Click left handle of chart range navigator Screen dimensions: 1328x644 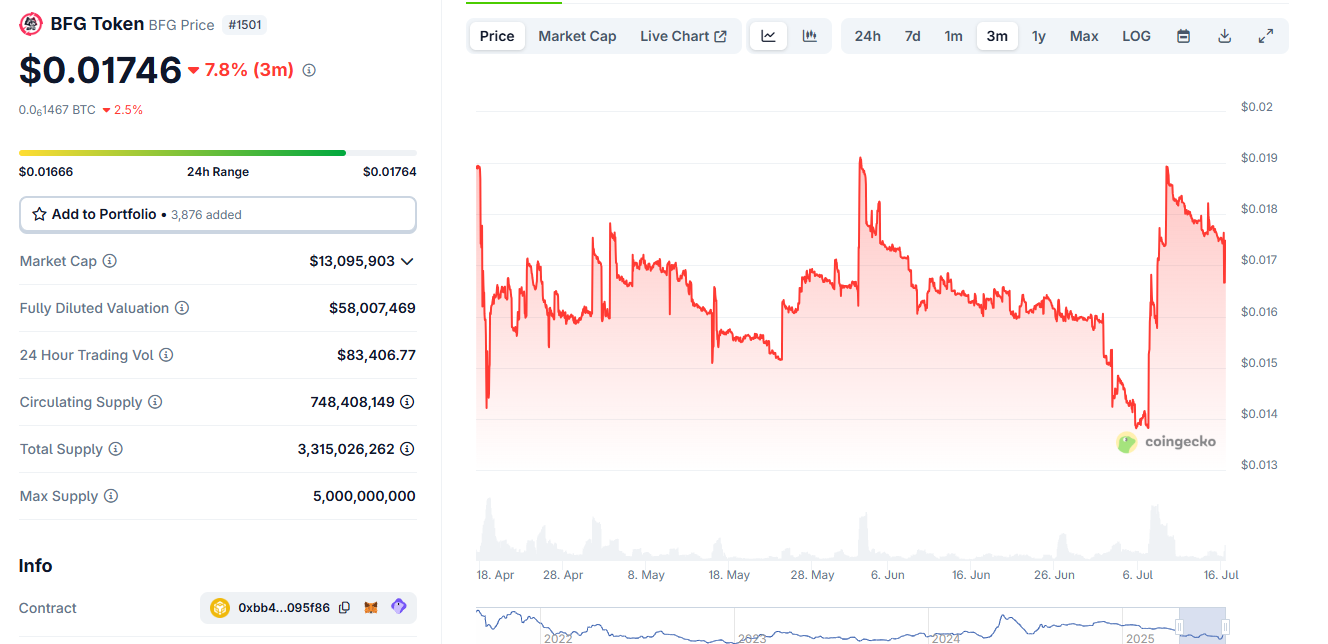(x=1179, y=626)
